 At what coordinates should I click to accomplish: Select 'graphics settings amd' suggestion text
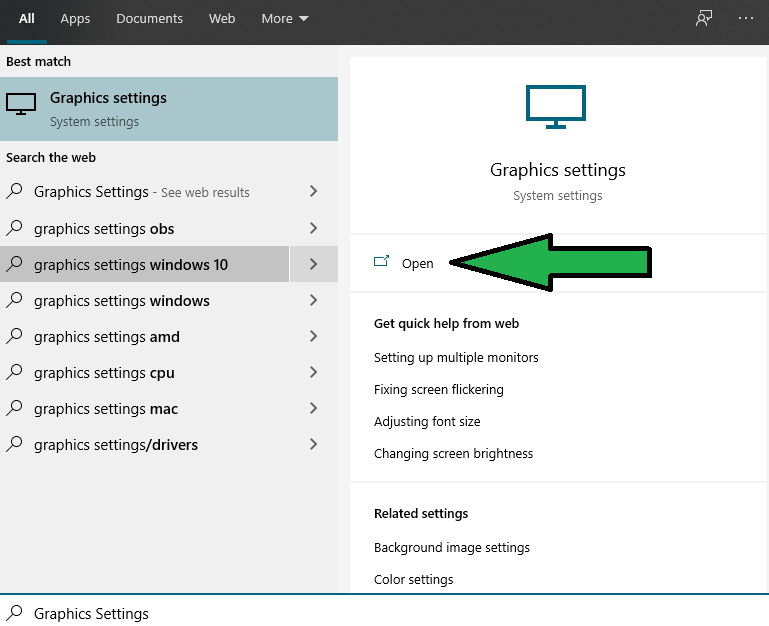[x=107, y=337]
